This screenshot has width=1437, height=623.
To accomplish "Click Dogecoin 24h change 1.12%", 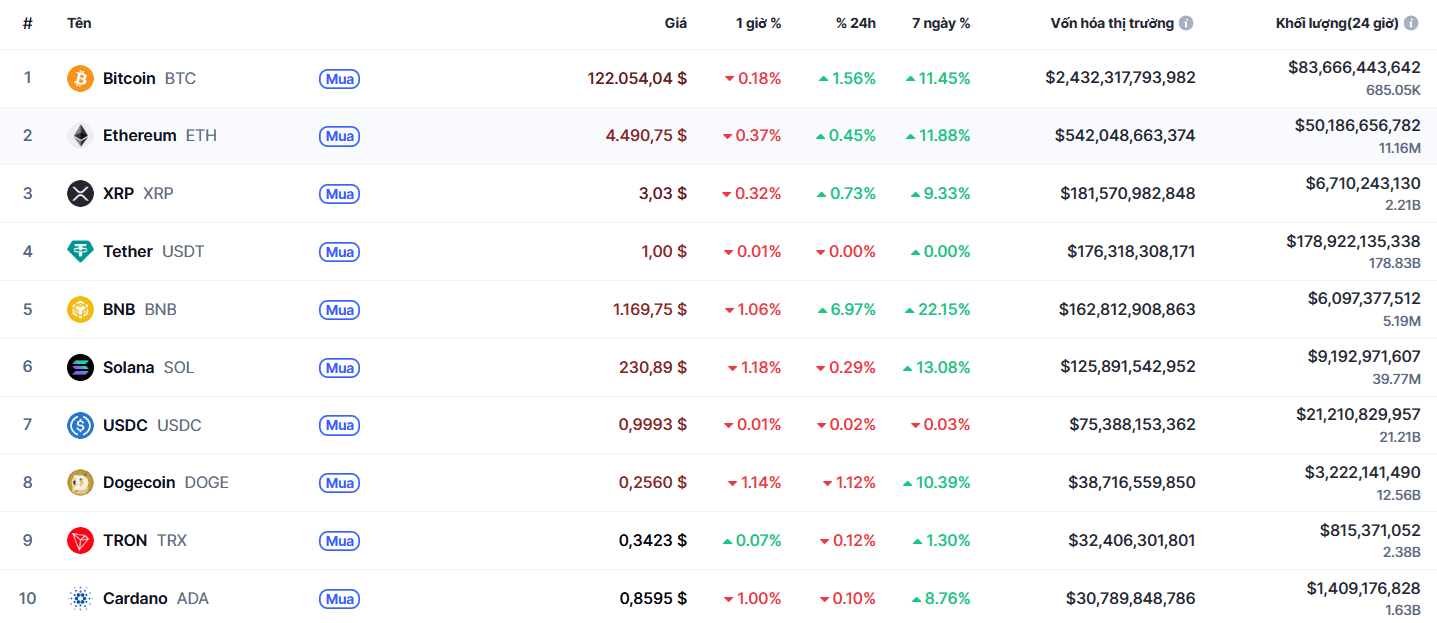I will [849, 483].
